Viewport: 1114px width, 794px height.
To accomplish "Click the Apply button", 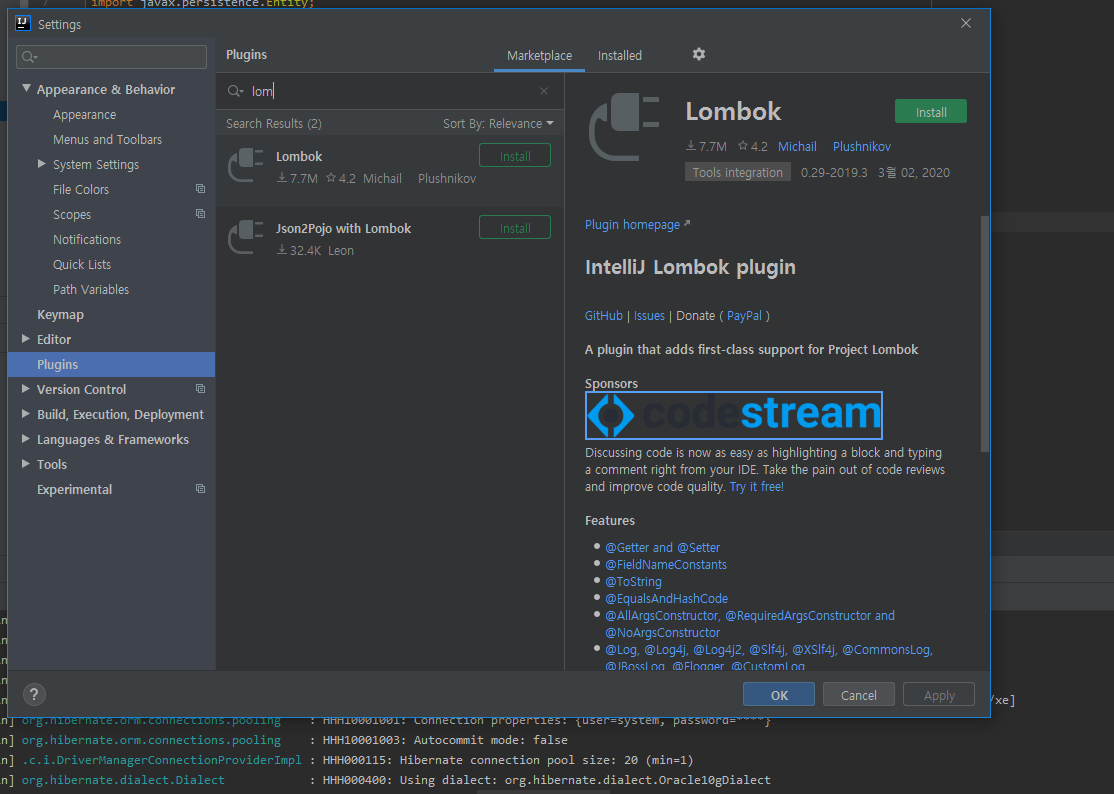I will pos(939,695).
